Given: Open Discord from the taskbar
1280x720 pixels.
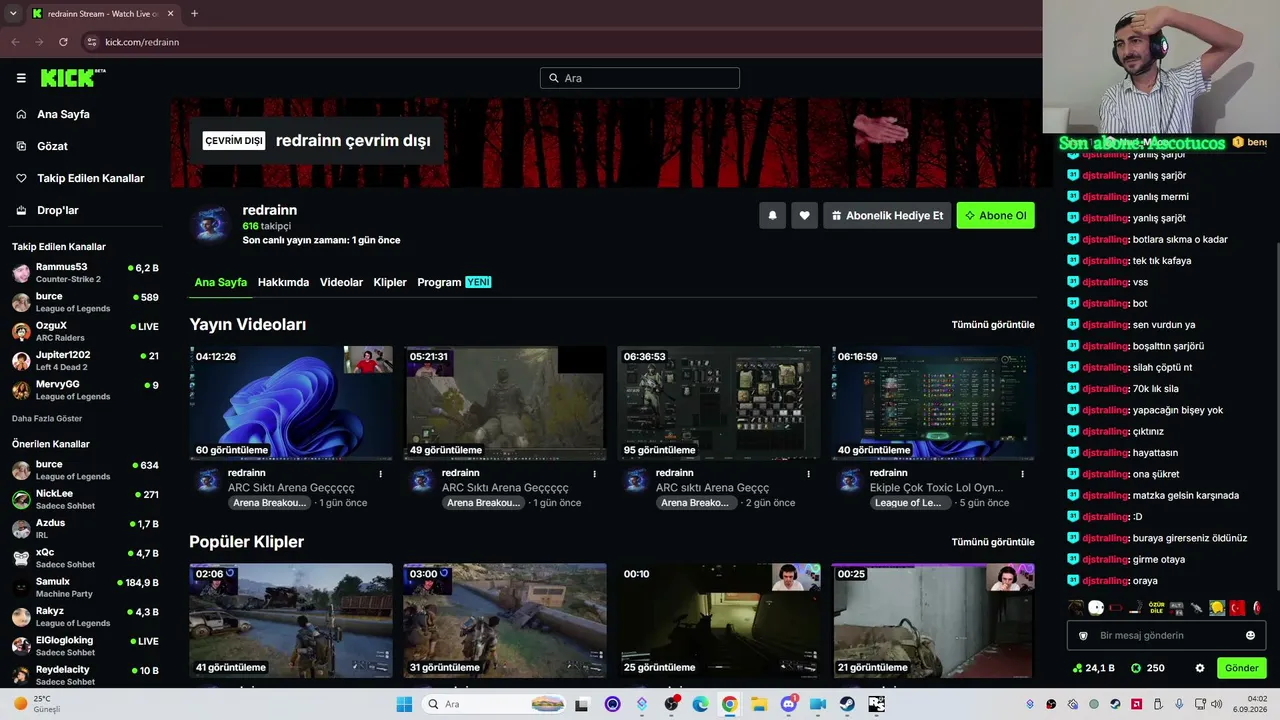Looking at the screenshot, I should (788, 704).
